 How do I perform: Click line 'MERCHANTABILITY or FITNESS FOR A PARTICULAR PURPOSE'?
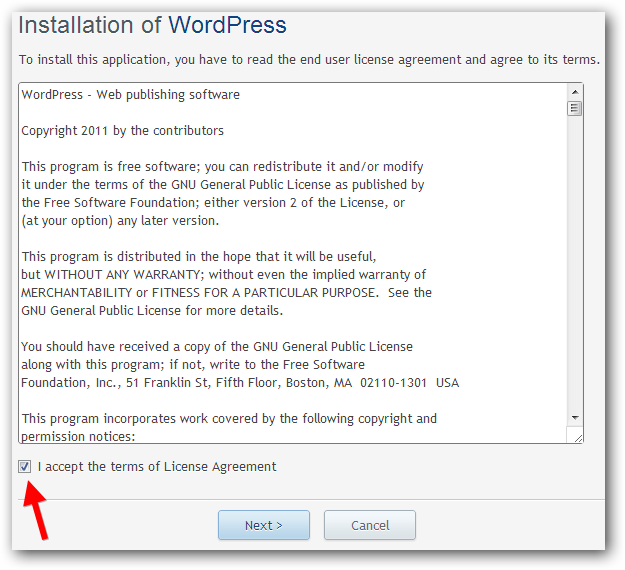coord(226,293)
